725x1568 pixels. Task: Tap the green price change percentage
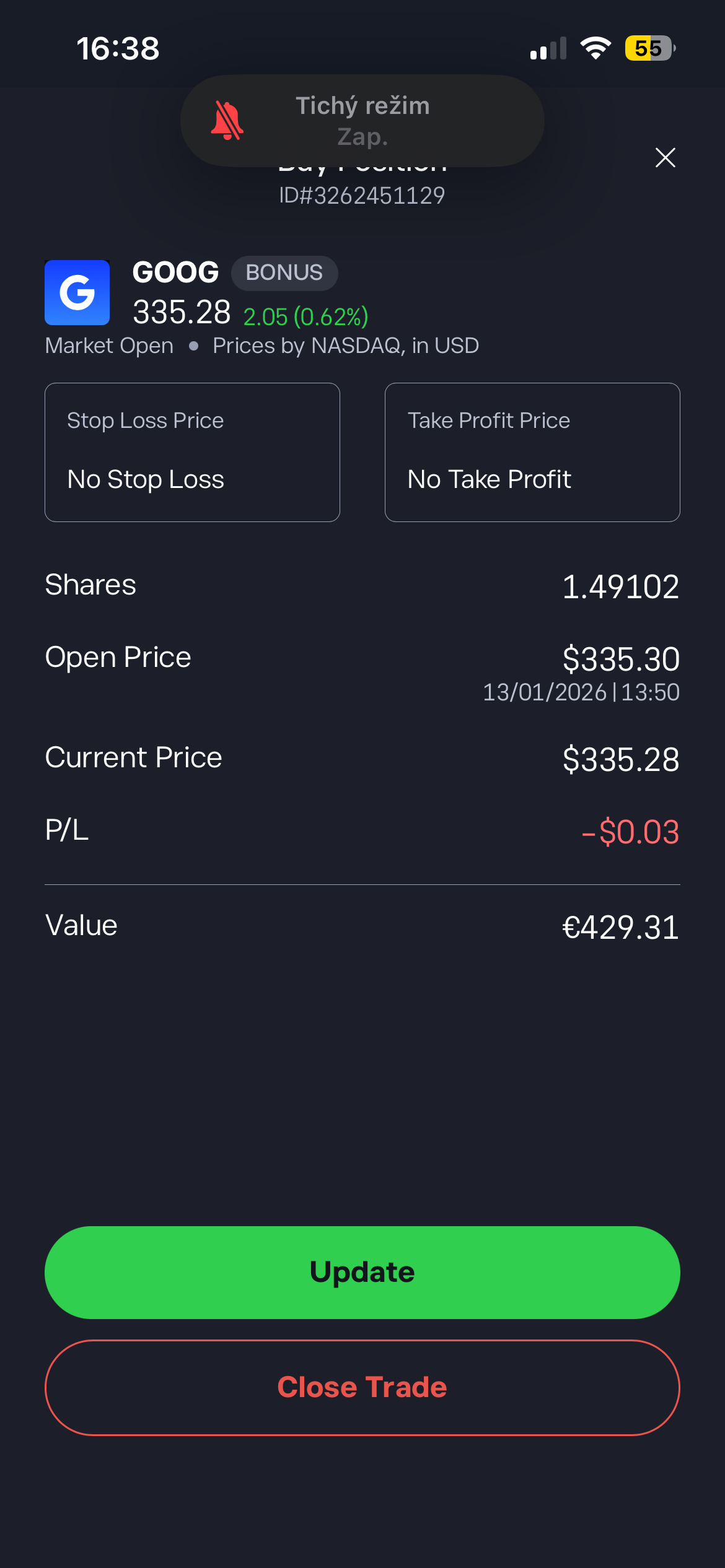pos(306,317)
